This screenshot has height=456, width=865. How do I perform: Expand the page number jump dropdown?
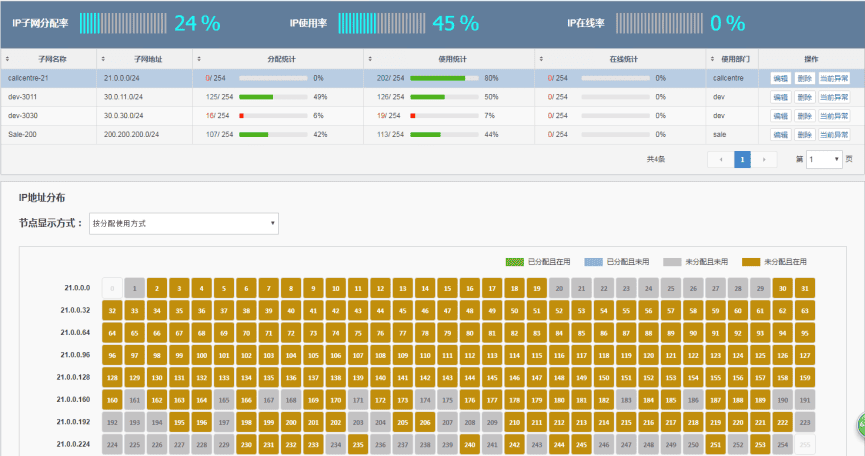click(x=824, y=159)
